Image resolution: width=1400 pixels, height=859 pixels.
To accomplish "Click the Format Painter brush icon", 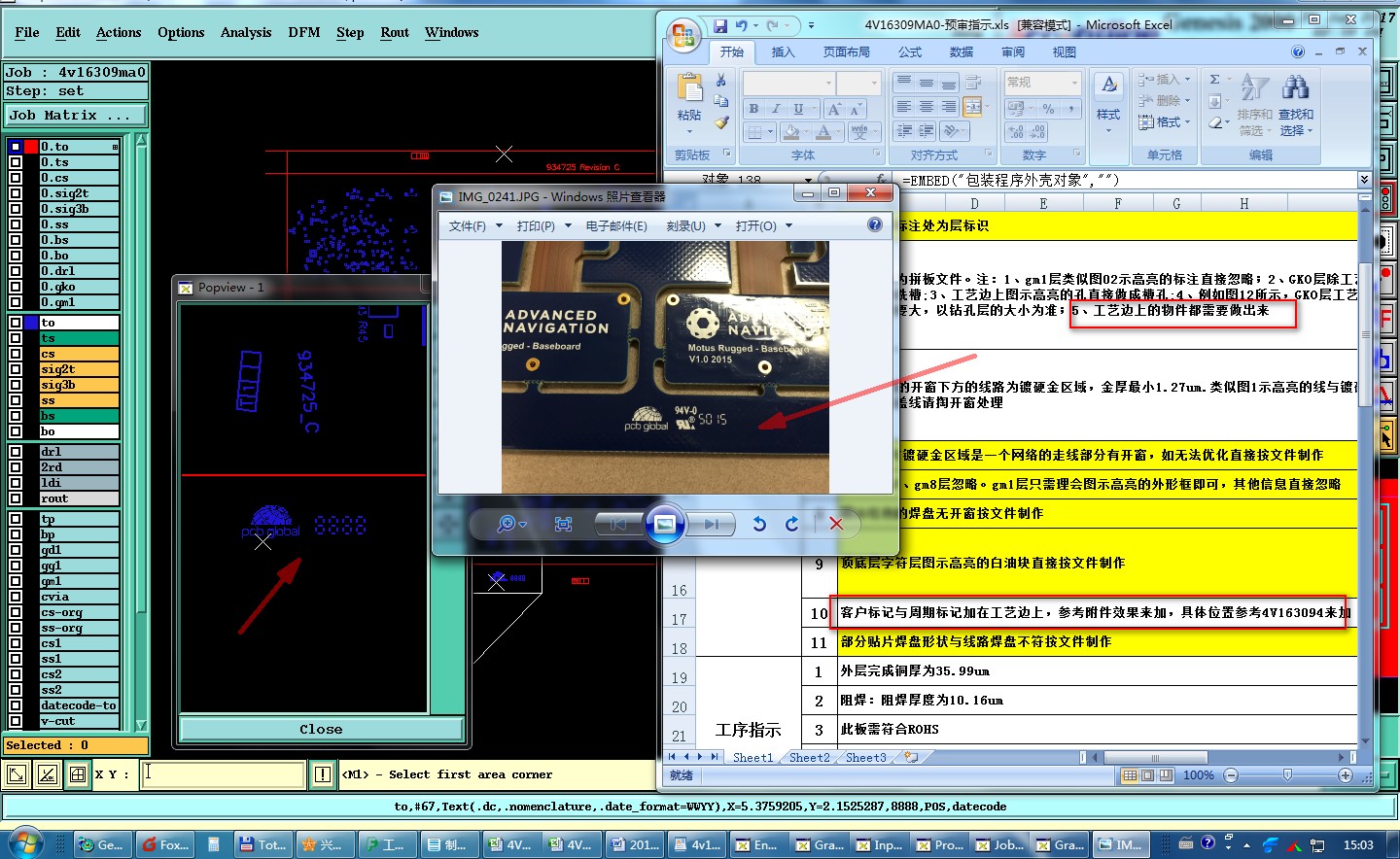I will (720, 122).
